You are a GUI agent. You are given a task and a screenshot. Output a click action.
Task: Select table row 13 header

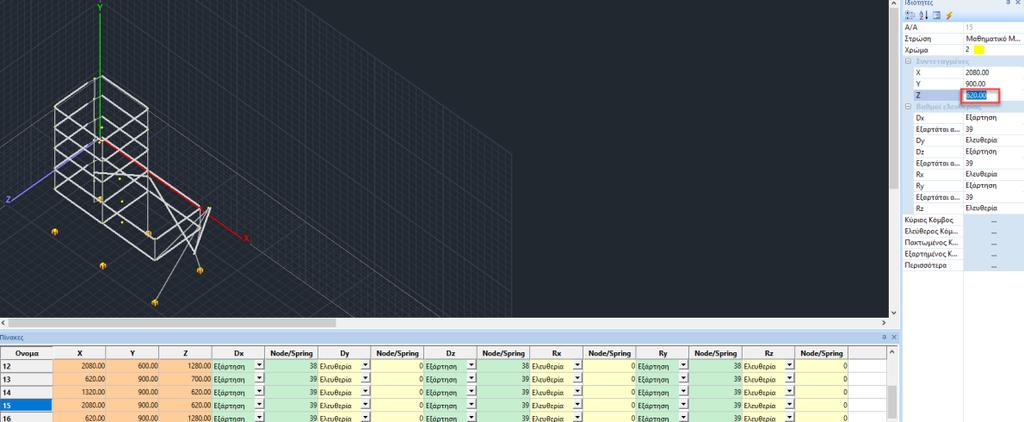(26, 379)
